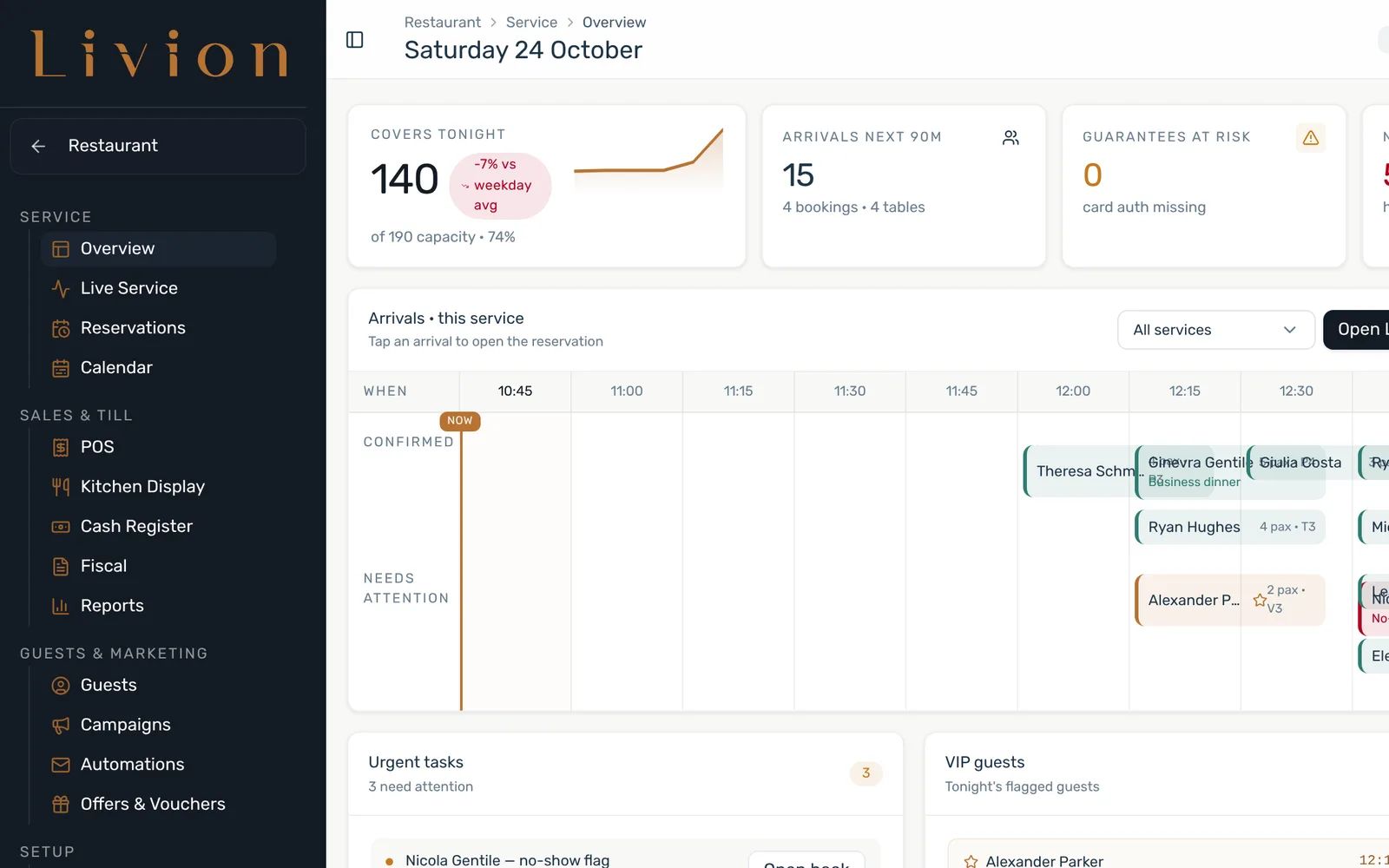This screenshot has width=1389, height=868.
Task: Click the back arrow beside Restaurant
Action: (38, 146)
